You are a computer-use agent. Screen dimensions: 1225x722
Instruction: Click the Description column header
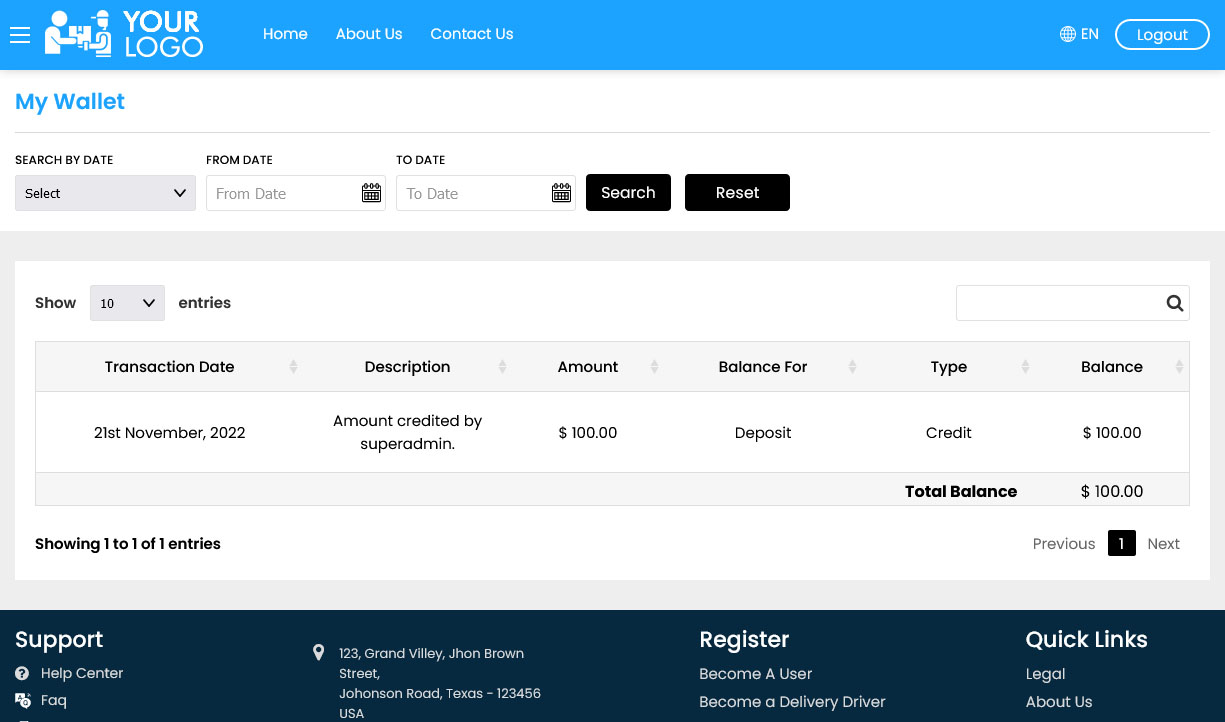tap(408, 367)
